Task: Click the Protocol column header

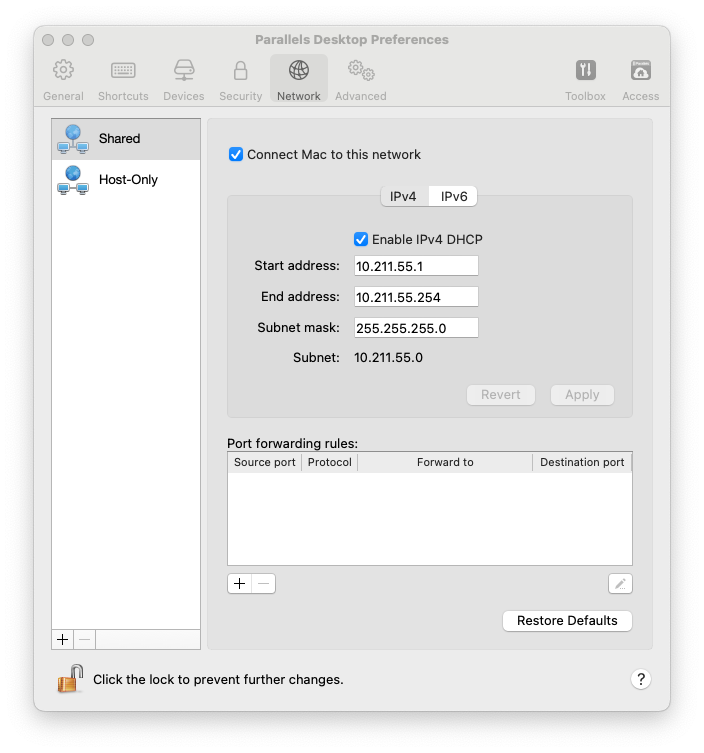Action: 329,462
